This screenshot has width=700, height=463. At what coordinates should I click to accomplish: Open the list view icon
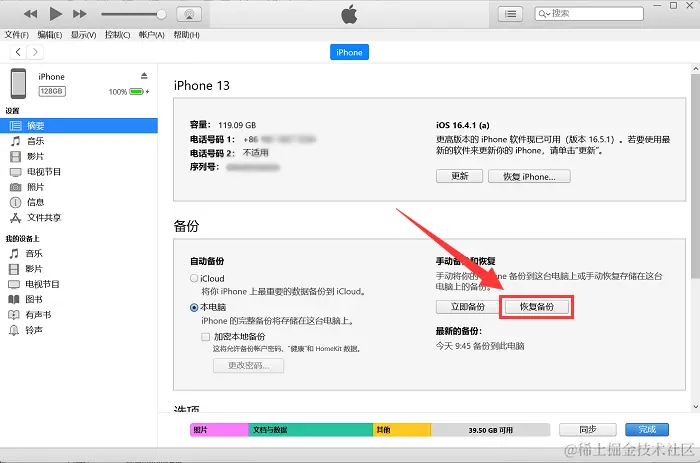pyautogui.click(x=510, y=14)
